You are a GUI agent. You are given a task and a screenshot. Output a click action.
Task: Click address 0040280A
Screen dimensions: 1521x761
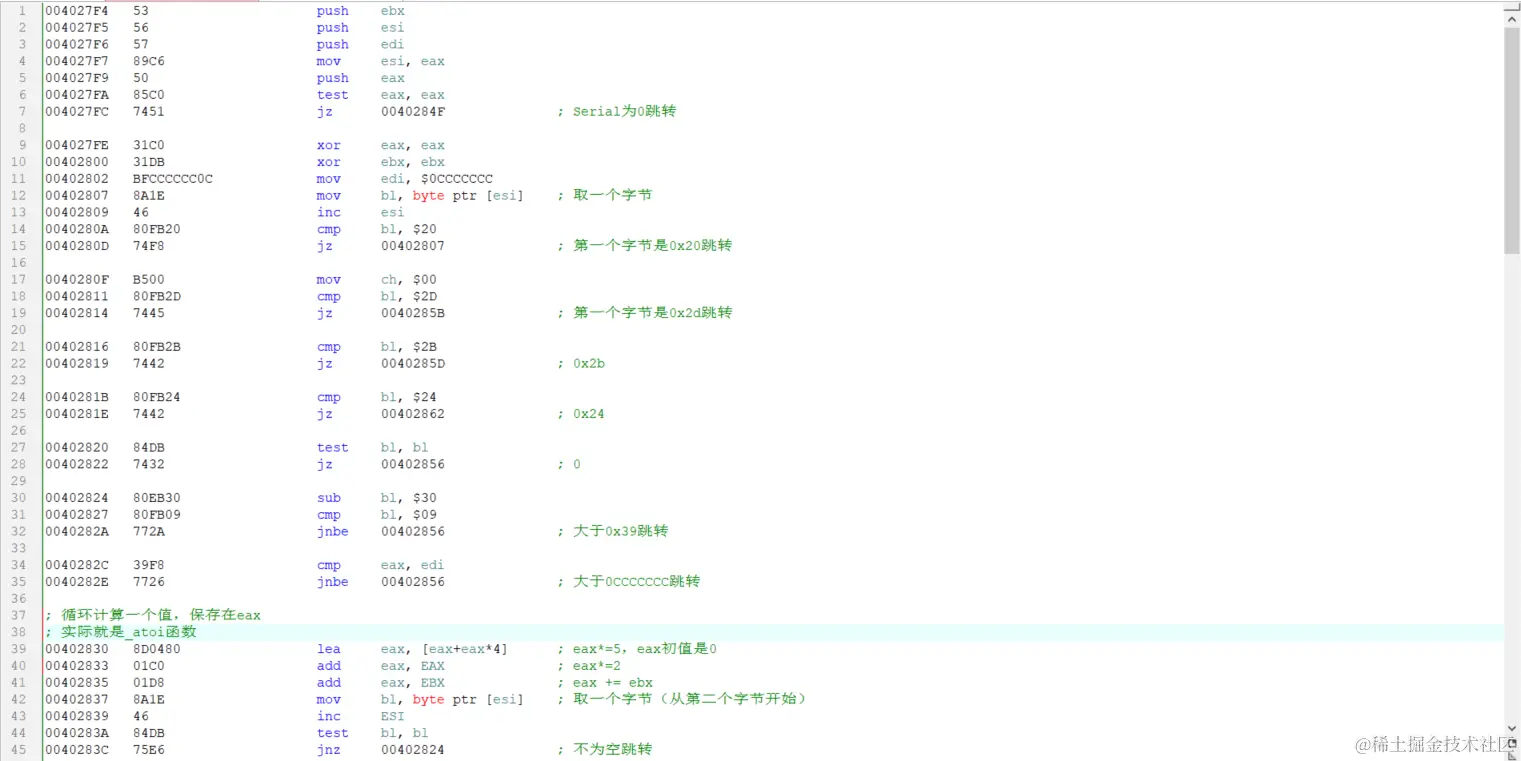click(x=77, y=229)
